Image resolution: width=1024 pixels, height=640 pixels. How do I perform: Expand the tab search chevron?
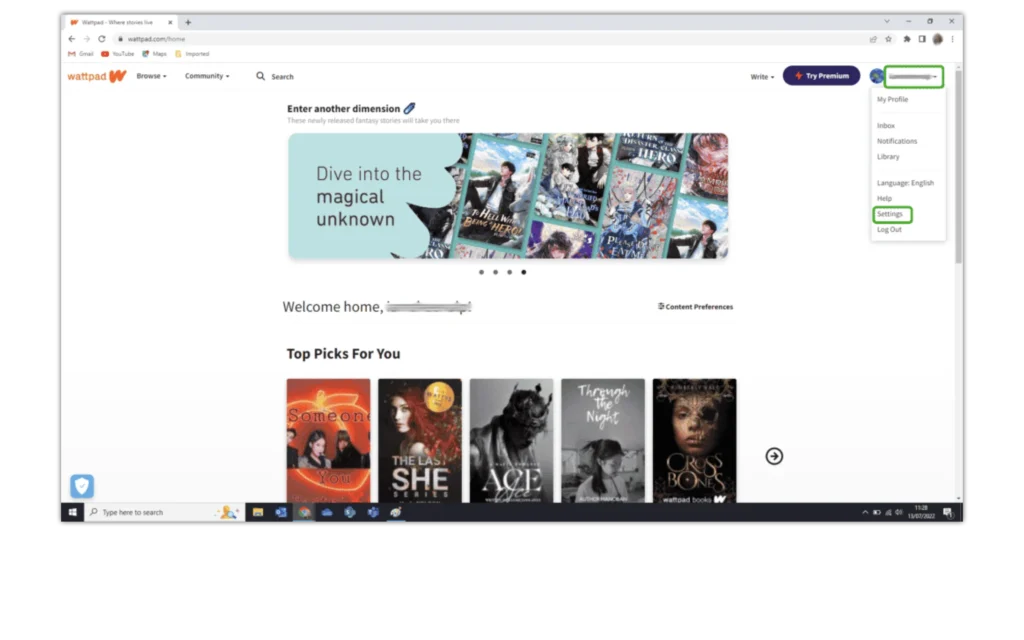[x=887, y=22]
